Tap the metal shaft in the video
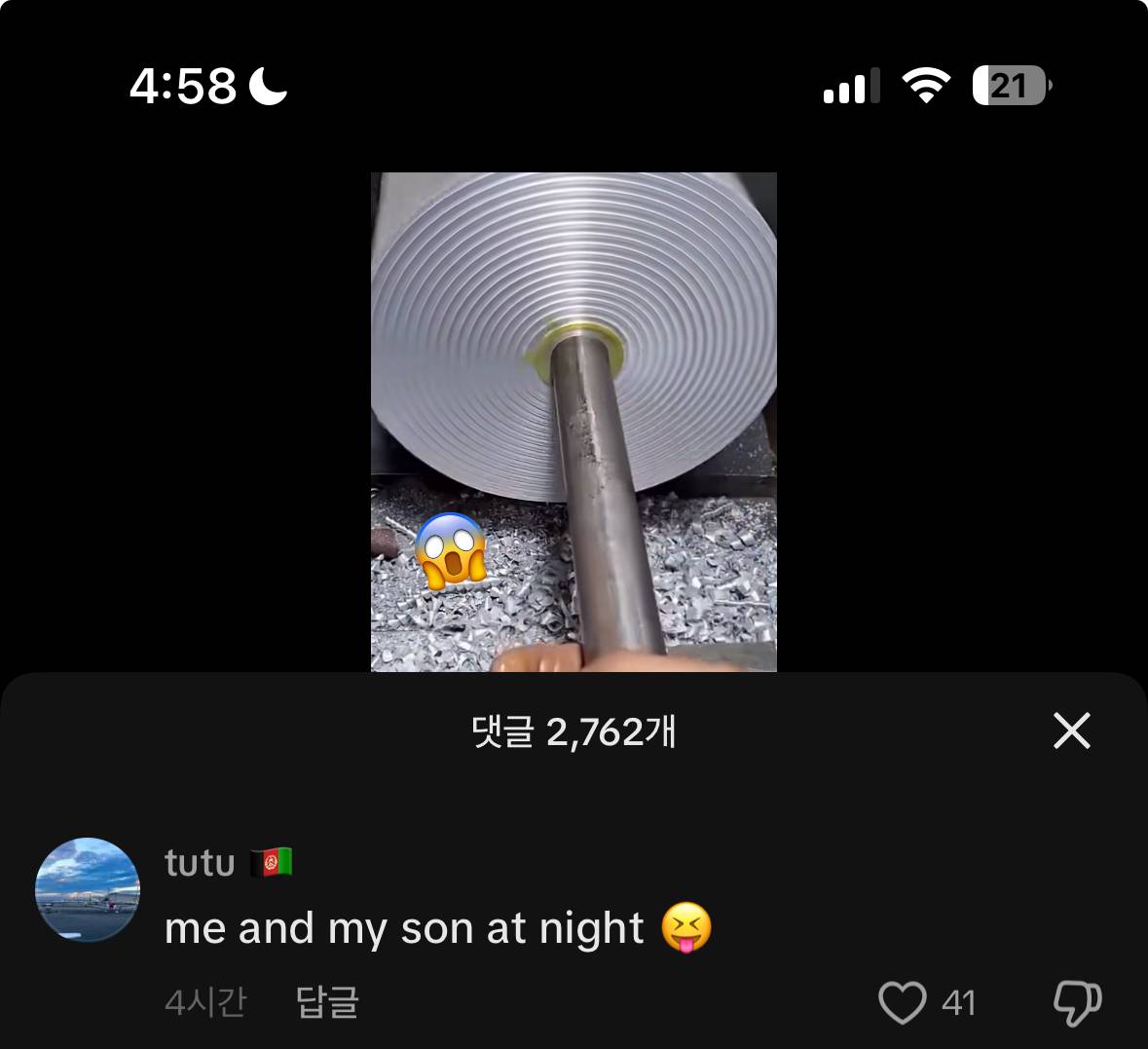Image resolution: width=1148 pixels, height=1049 pixels. pyautogui.click(x=607, y=498)
